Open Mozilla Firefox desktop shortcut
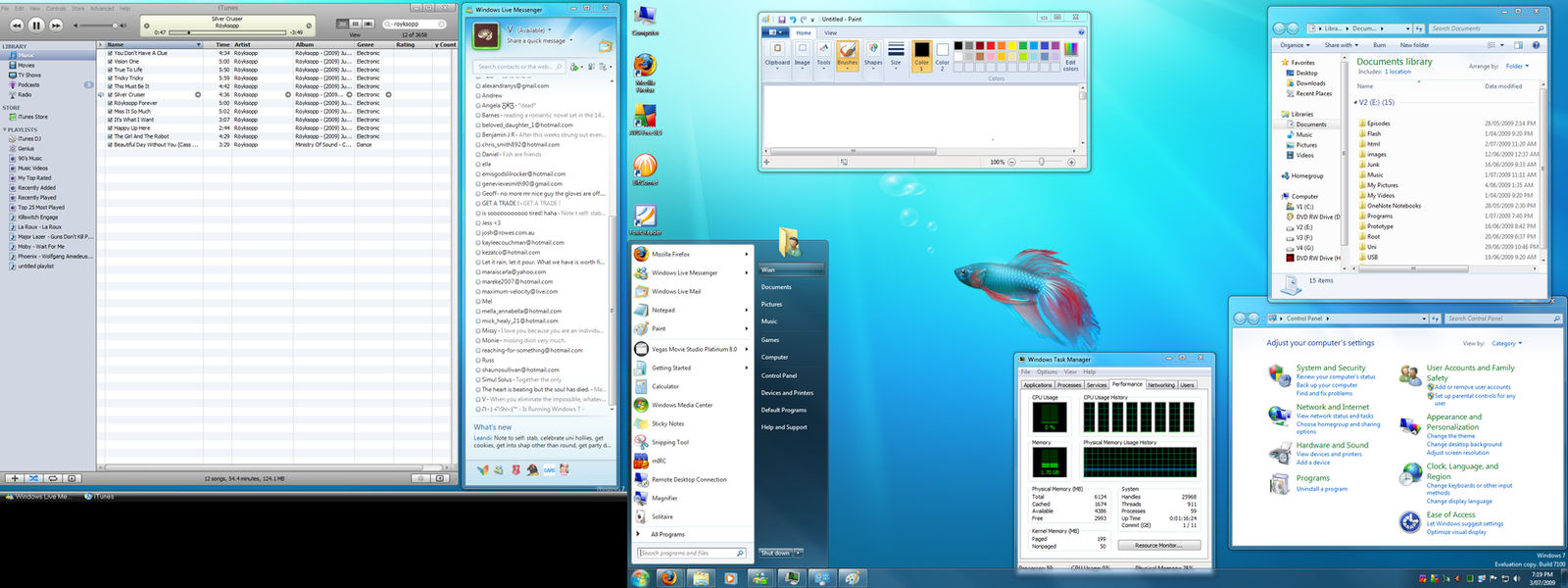The image size is (1568, 588). tap(645, 71)
